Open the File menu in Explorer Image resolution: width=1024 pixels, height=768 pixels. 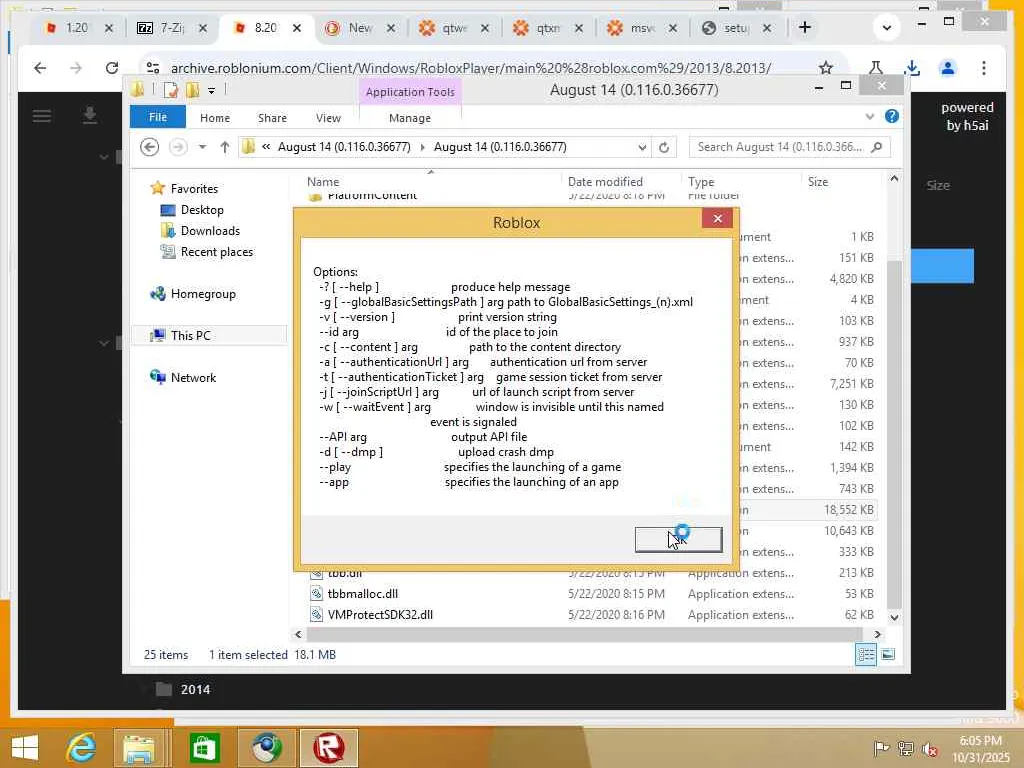158,117
